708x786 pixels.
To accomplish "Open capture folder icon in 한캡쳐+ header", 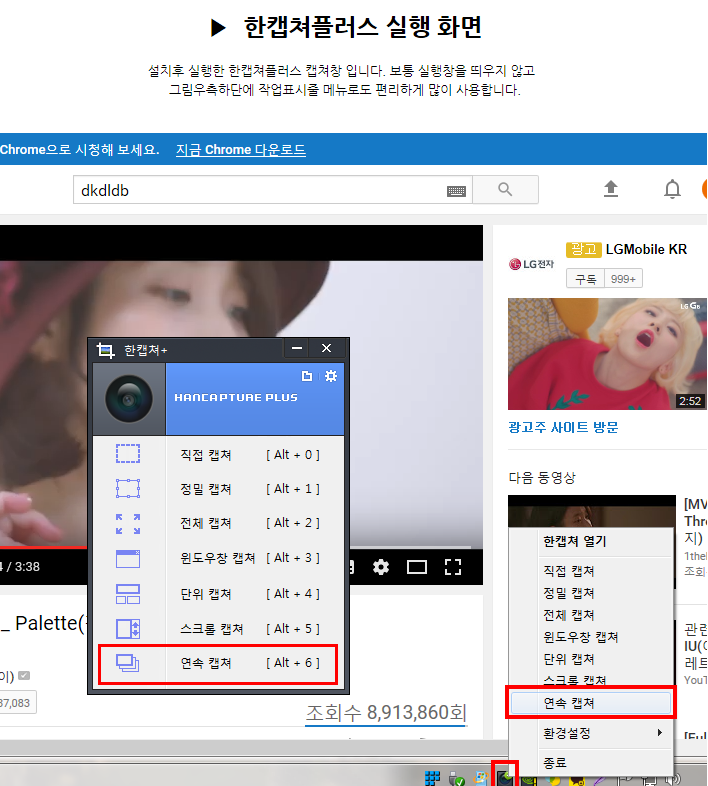I will tap(307, 376).
